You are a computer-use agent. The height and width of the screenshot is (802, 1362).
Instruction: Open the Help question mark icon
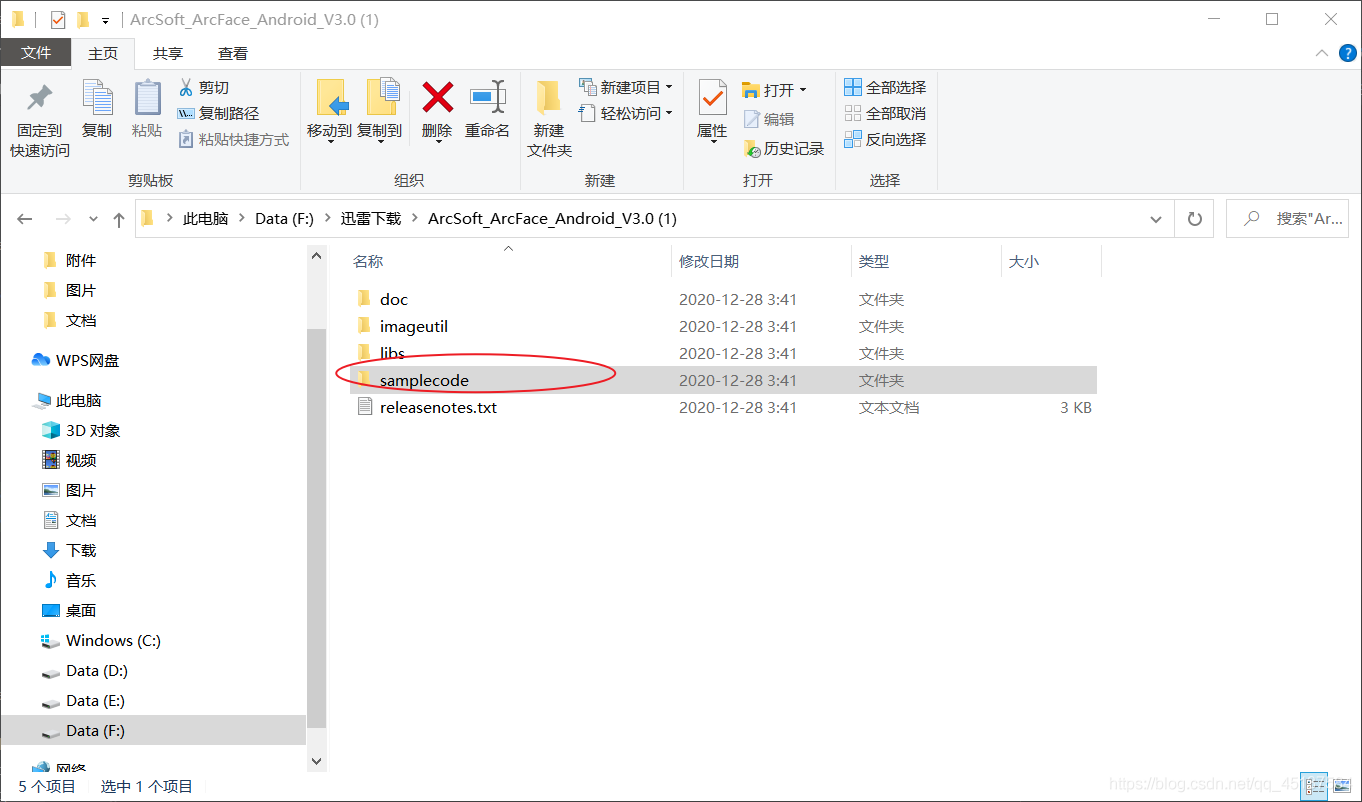tap(1346, 53)
